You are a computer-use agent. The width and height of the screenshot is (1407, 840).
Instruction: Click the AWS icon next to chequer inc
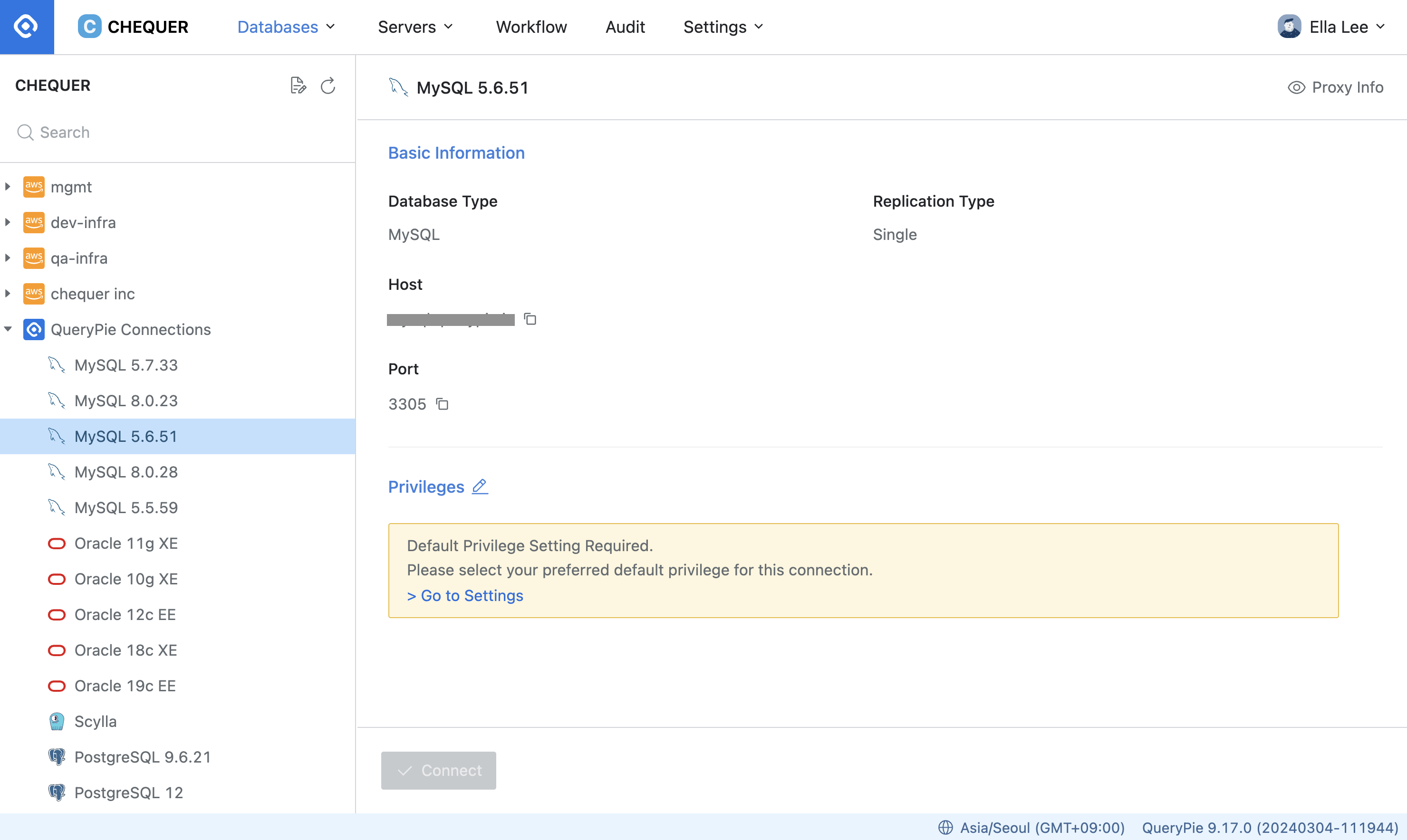click(x=34, y=294)
